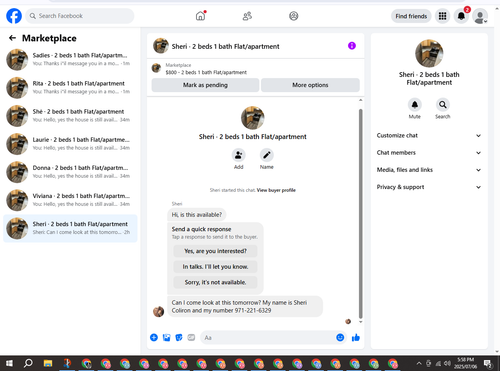Viewport: 500px width, 371px height.
Task: Click the Name pencil icon
Action: tap(267, 155)
